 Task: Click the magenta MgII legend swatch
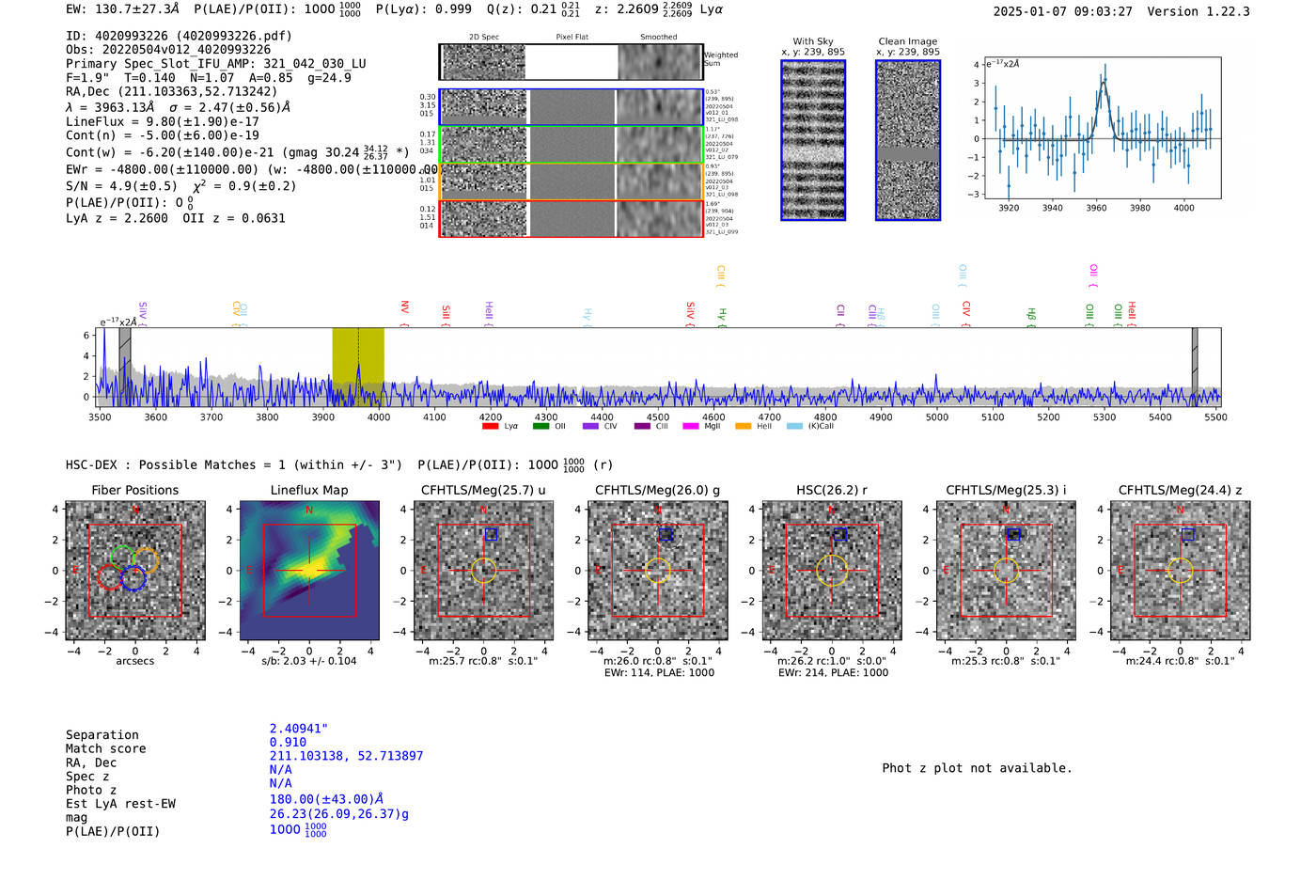(691, 427)
